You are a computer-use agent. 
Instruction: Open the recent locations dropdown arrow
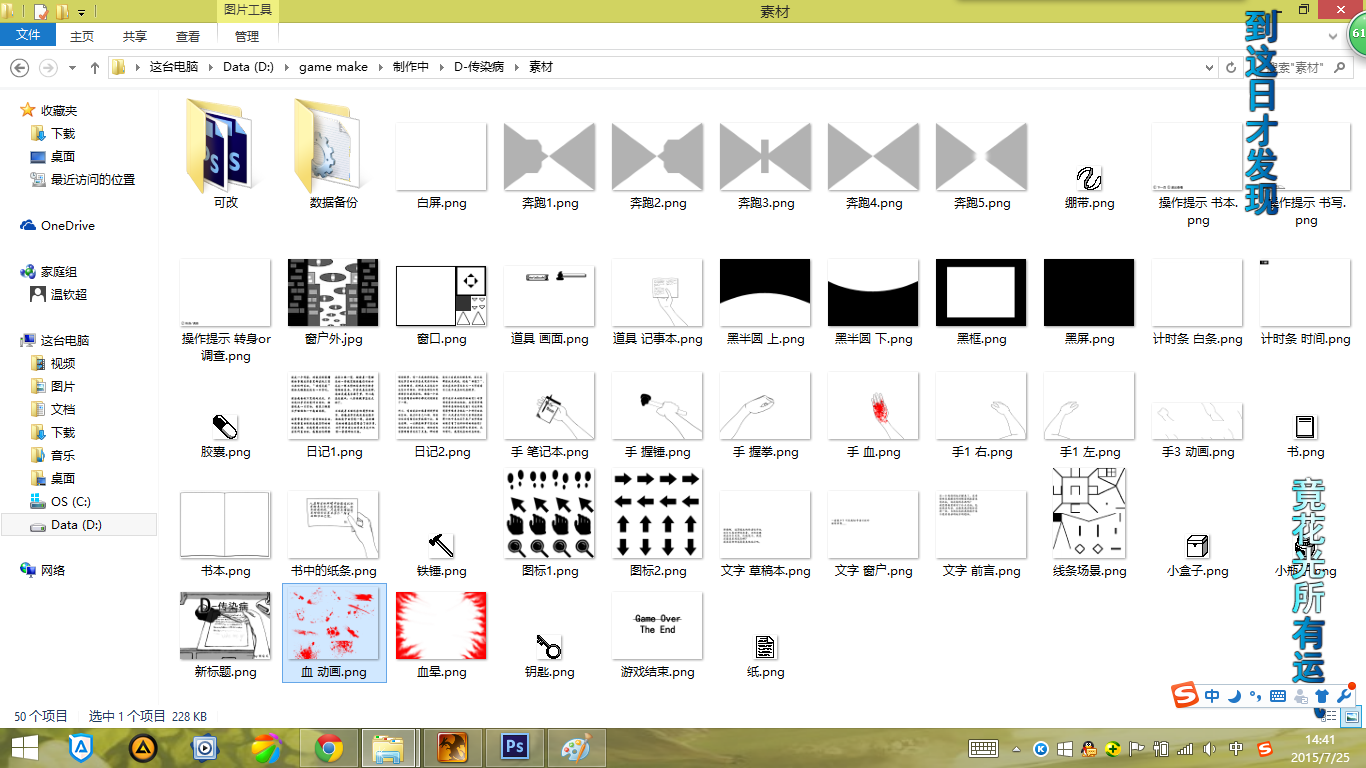72,68
